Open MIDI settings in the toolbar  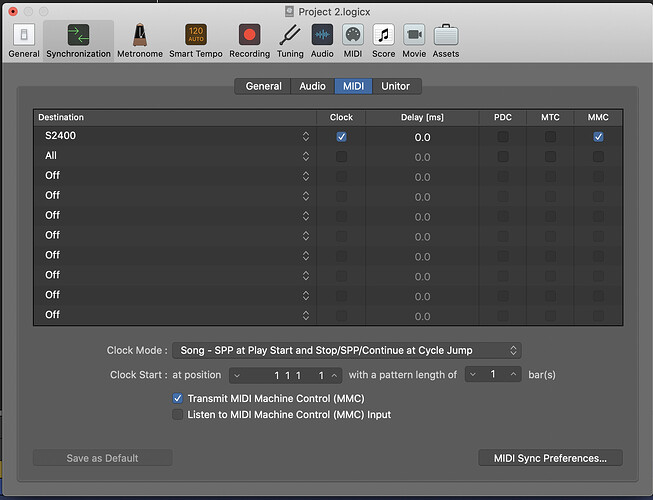point(353,41)
